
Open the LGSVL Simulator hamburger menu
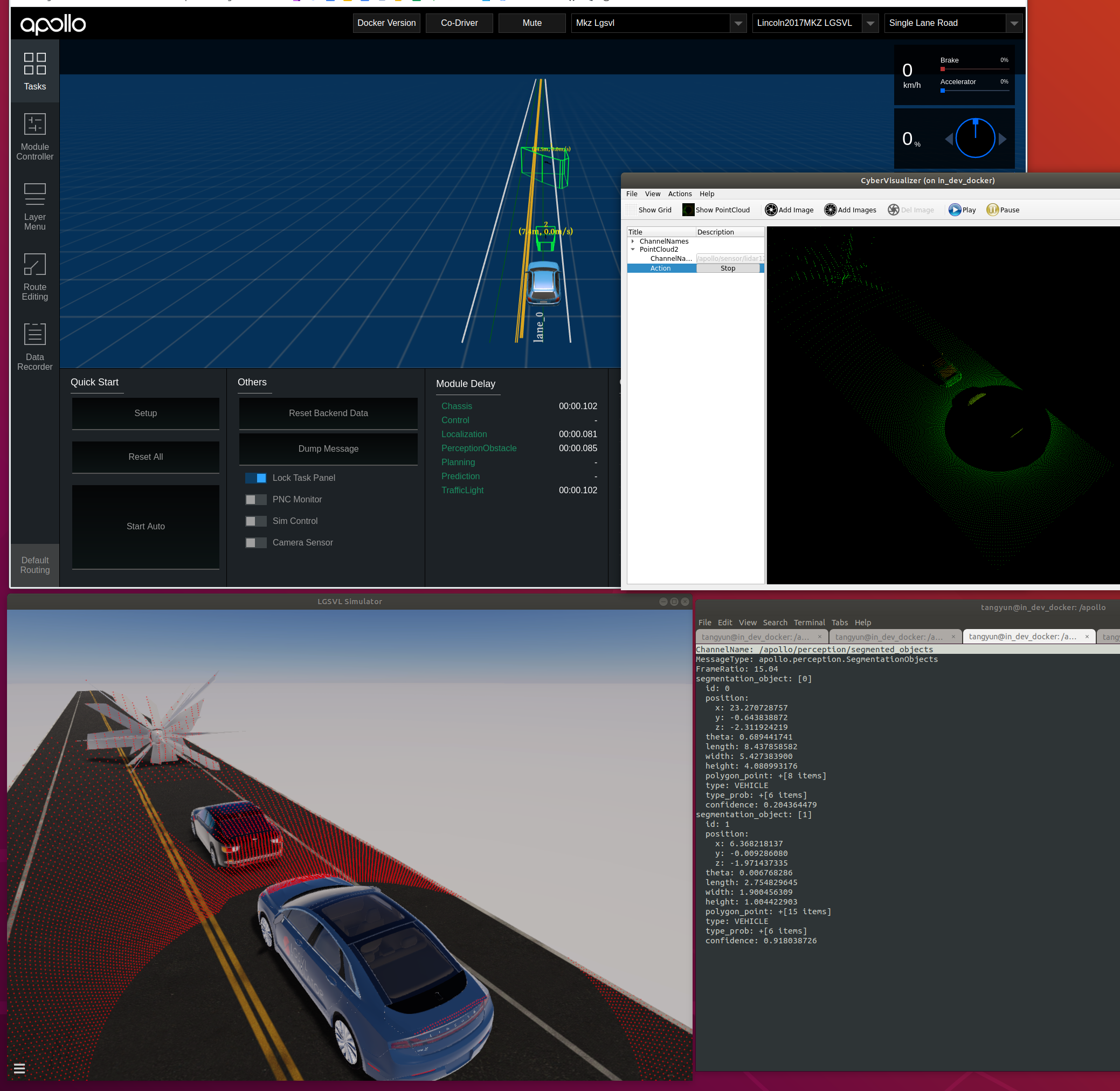pyautogui.click(x=19, y=1068)
